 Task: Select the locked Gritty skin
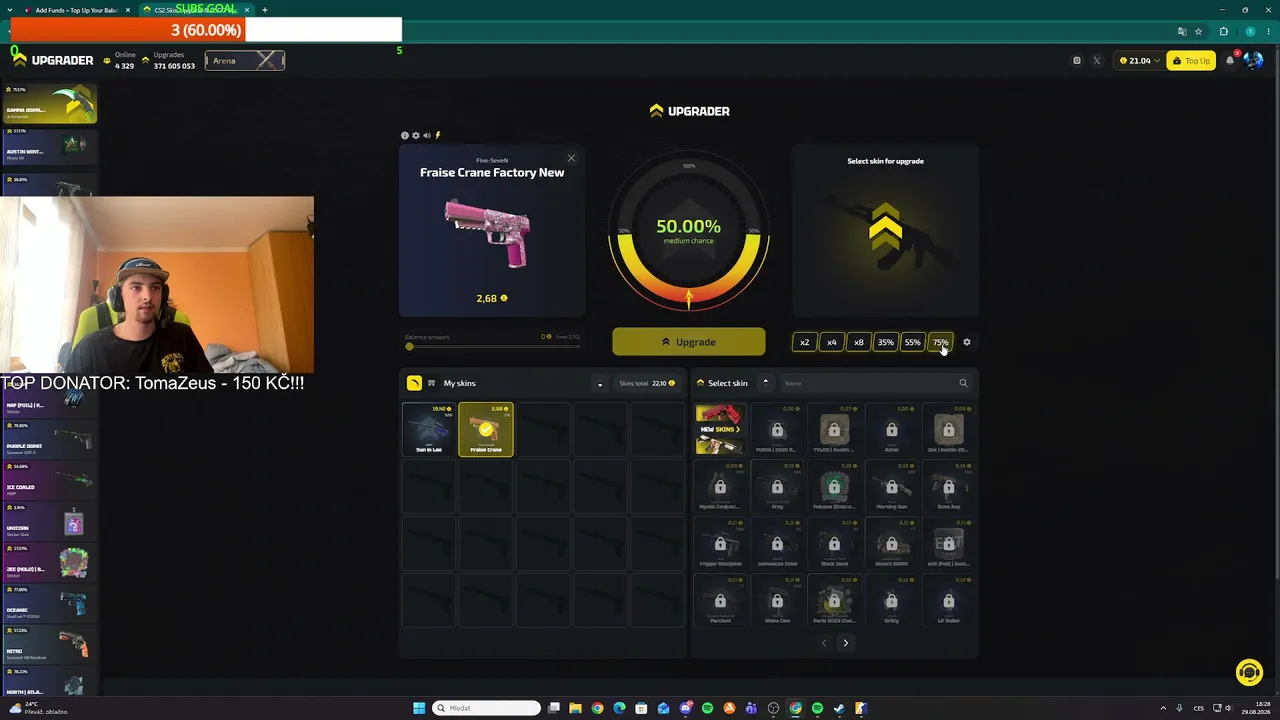[891, 601]
